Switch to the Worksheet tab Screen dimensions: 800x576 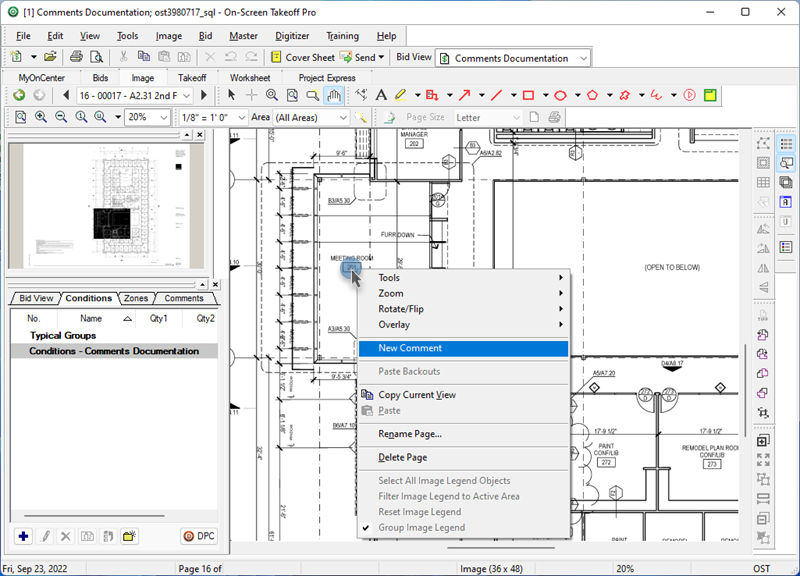[x=250, y=78]
